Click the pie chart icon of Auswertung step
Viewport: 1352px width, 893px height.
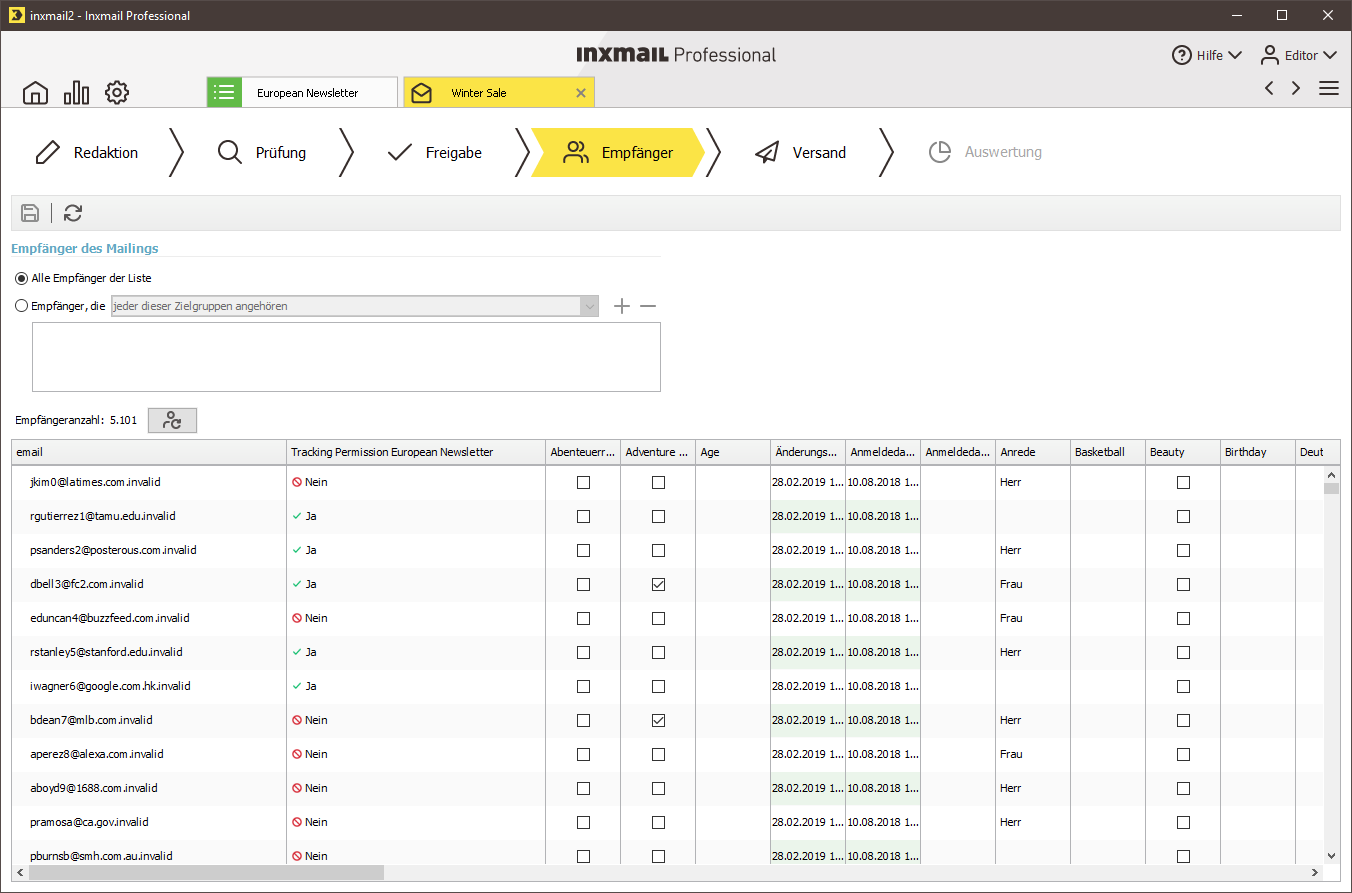tap(939, 153)
